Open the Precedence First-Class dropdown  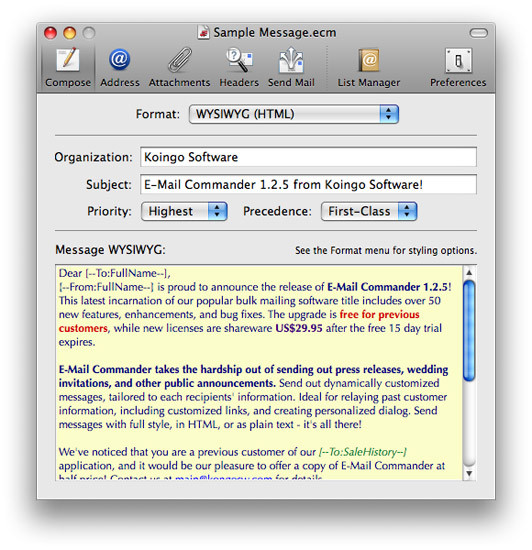pos(369,211)
